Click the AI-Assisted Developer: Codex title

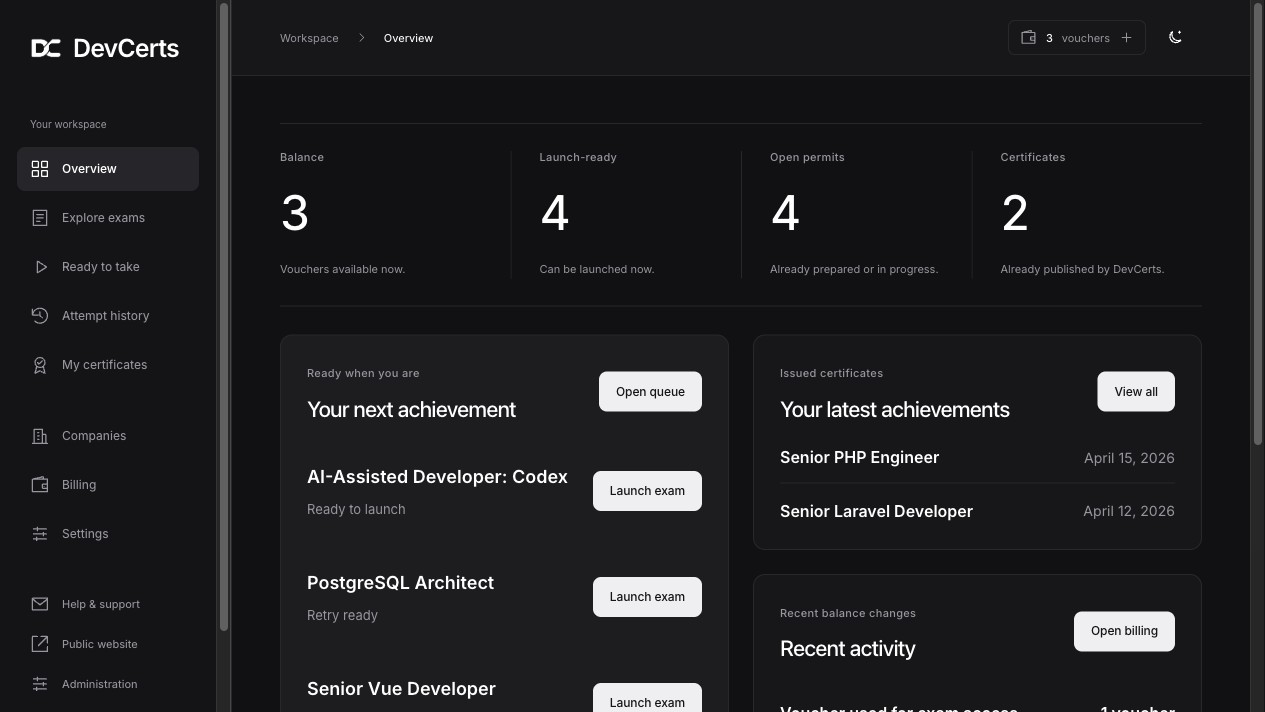(x=437, y=477)
